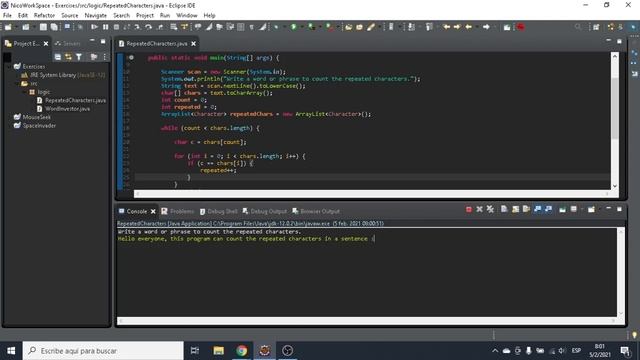640x360 pixels.
Task: Open the Quick Access search magnifier
Action: [x=578, y=27]
